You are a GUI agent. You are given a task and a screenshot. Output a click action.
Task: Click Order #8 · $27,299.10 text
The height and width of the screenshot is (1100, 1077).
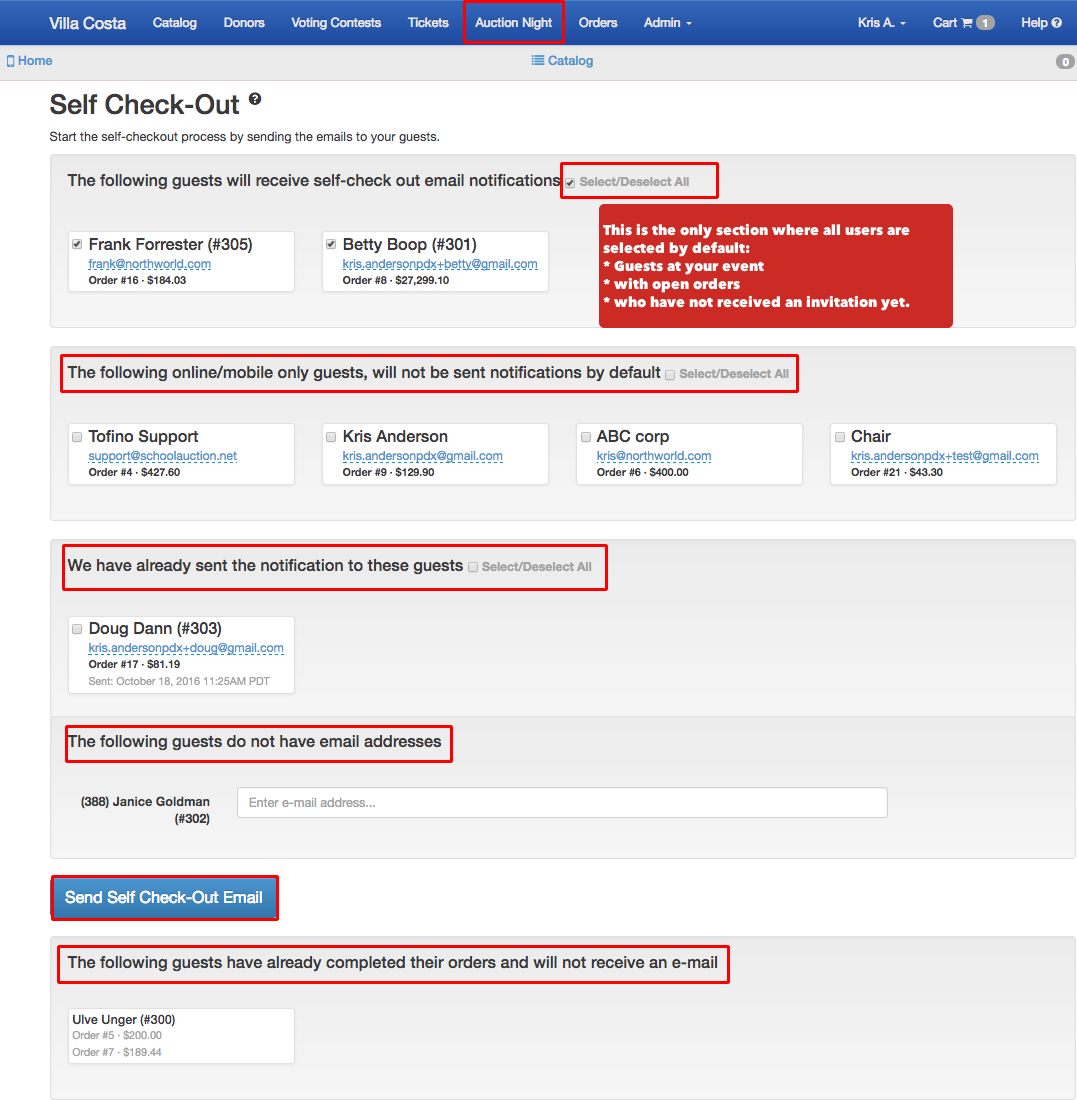(x=396, y=281)
